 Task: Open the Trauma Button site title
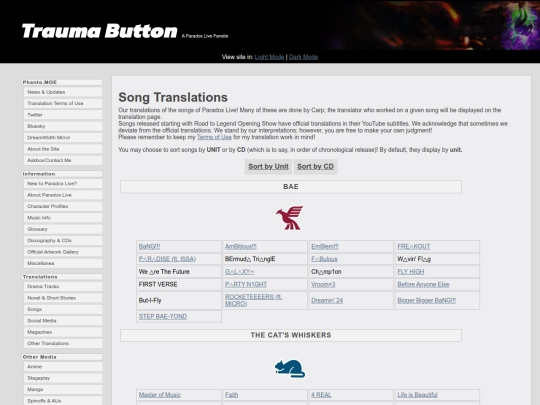click(x=100, y=31)
